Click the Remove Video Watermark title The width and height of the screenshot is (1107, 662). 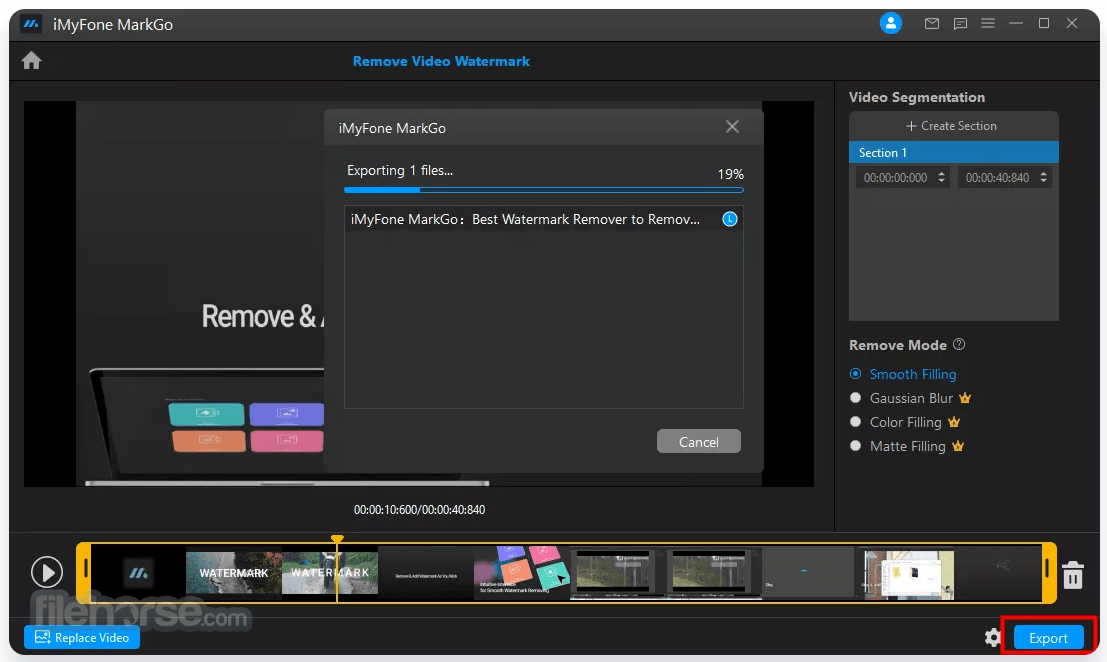pyautogui.click(x=441, y=61)
